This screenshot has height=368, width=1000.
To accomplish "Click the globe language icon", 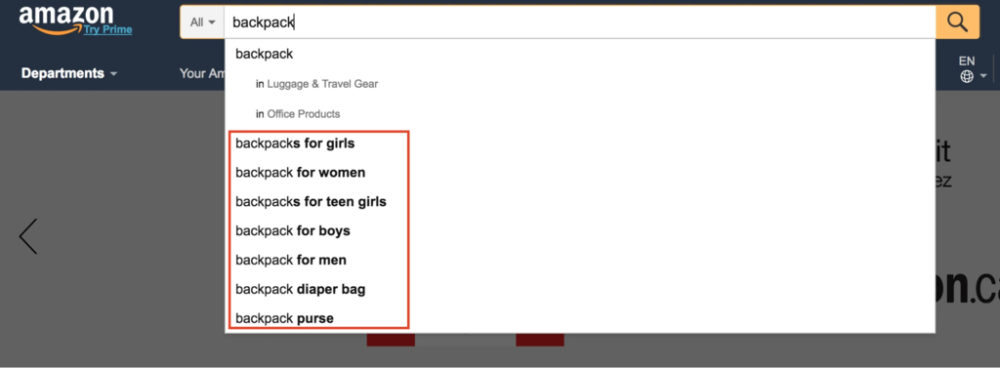I will [967, 77].
